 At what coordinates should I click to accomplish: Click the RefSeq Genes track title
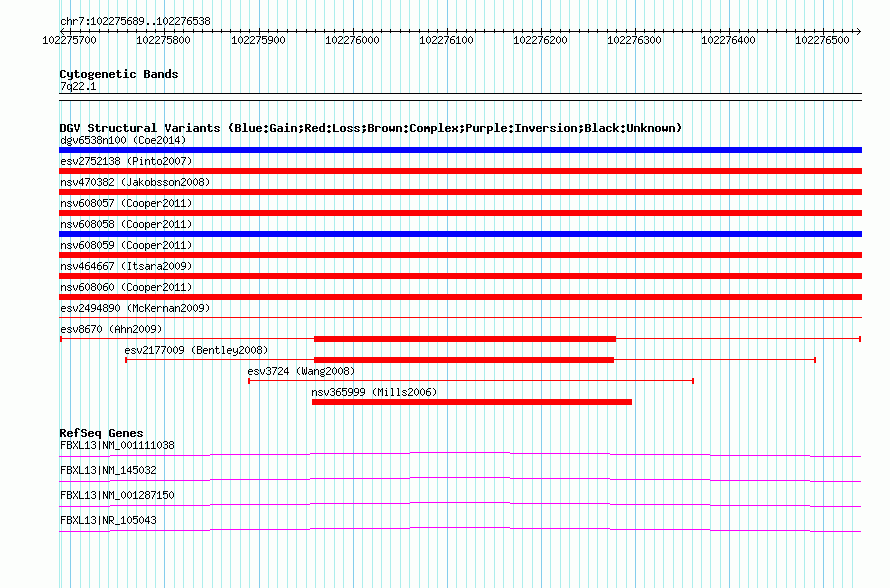pyautogui.click(x=101, y=433)
